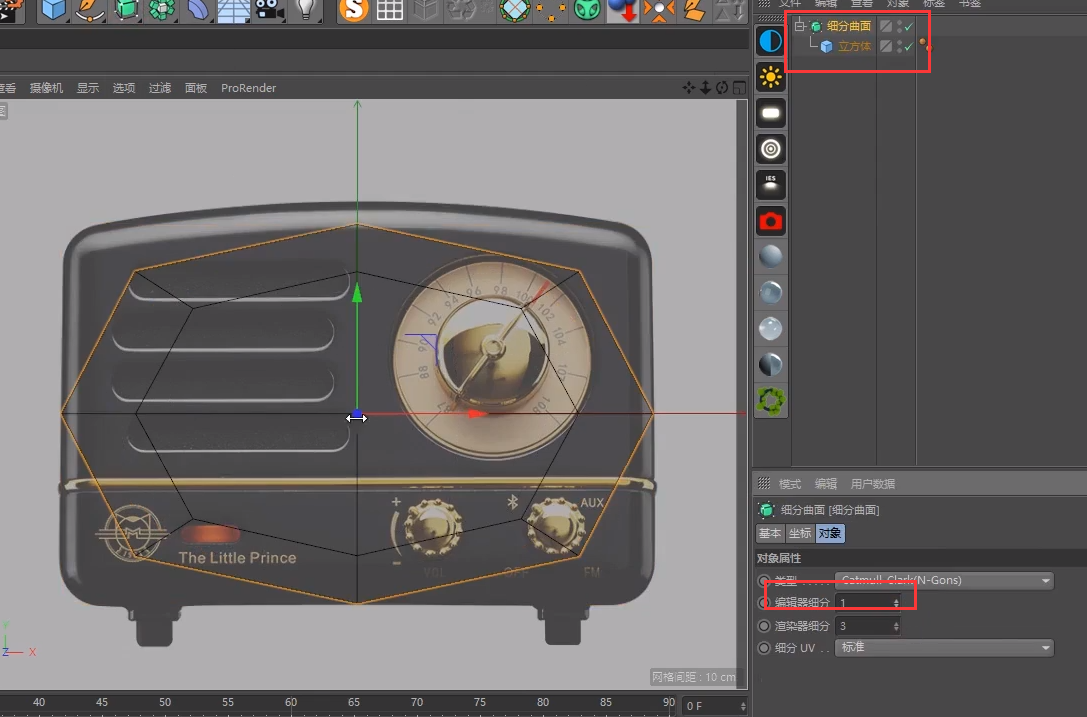Select the 立方体 object in hierarchy
This screenshot has width=1087, height=717.
(x=854, y=47)
